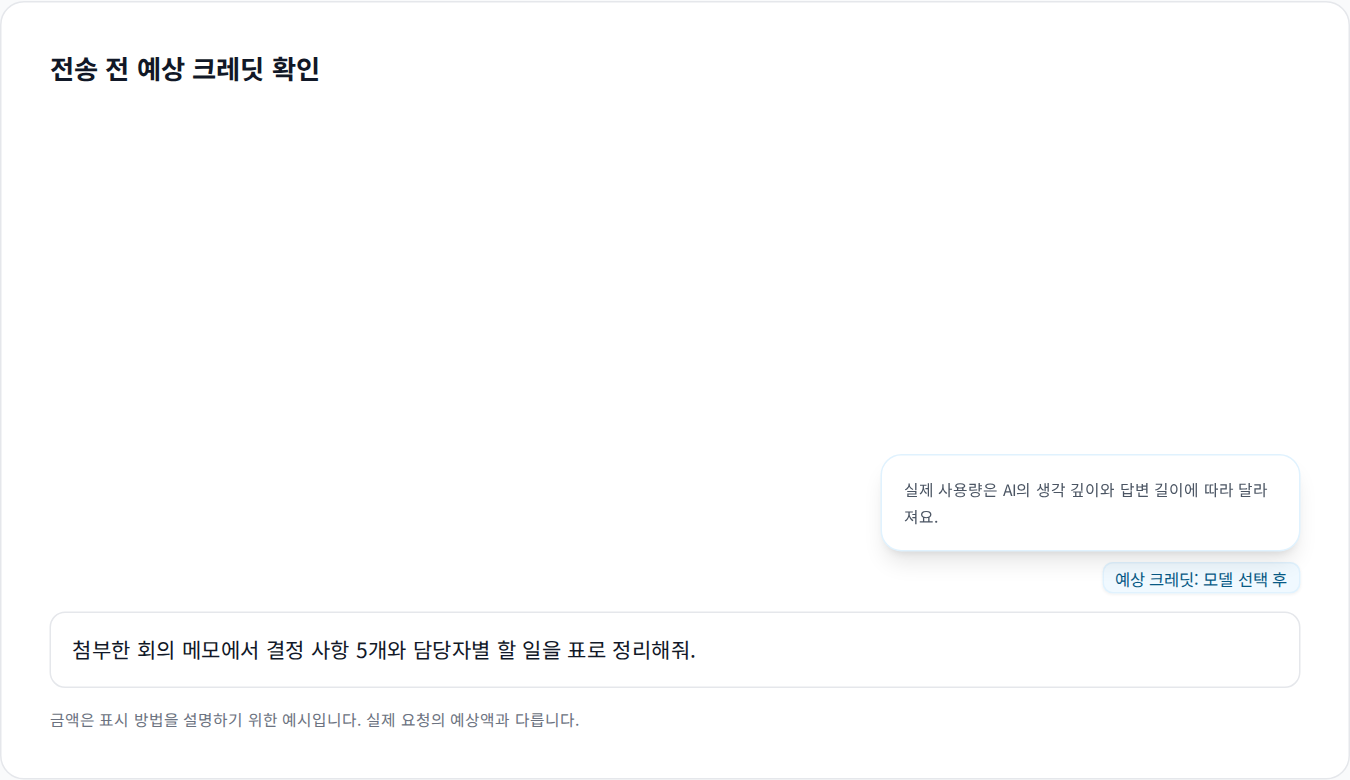Viewport: 1350px width, 780px height.
Task: Select the heading '전송 전 예상 크레딧 확인'
Action: click(x=185, y=69)
